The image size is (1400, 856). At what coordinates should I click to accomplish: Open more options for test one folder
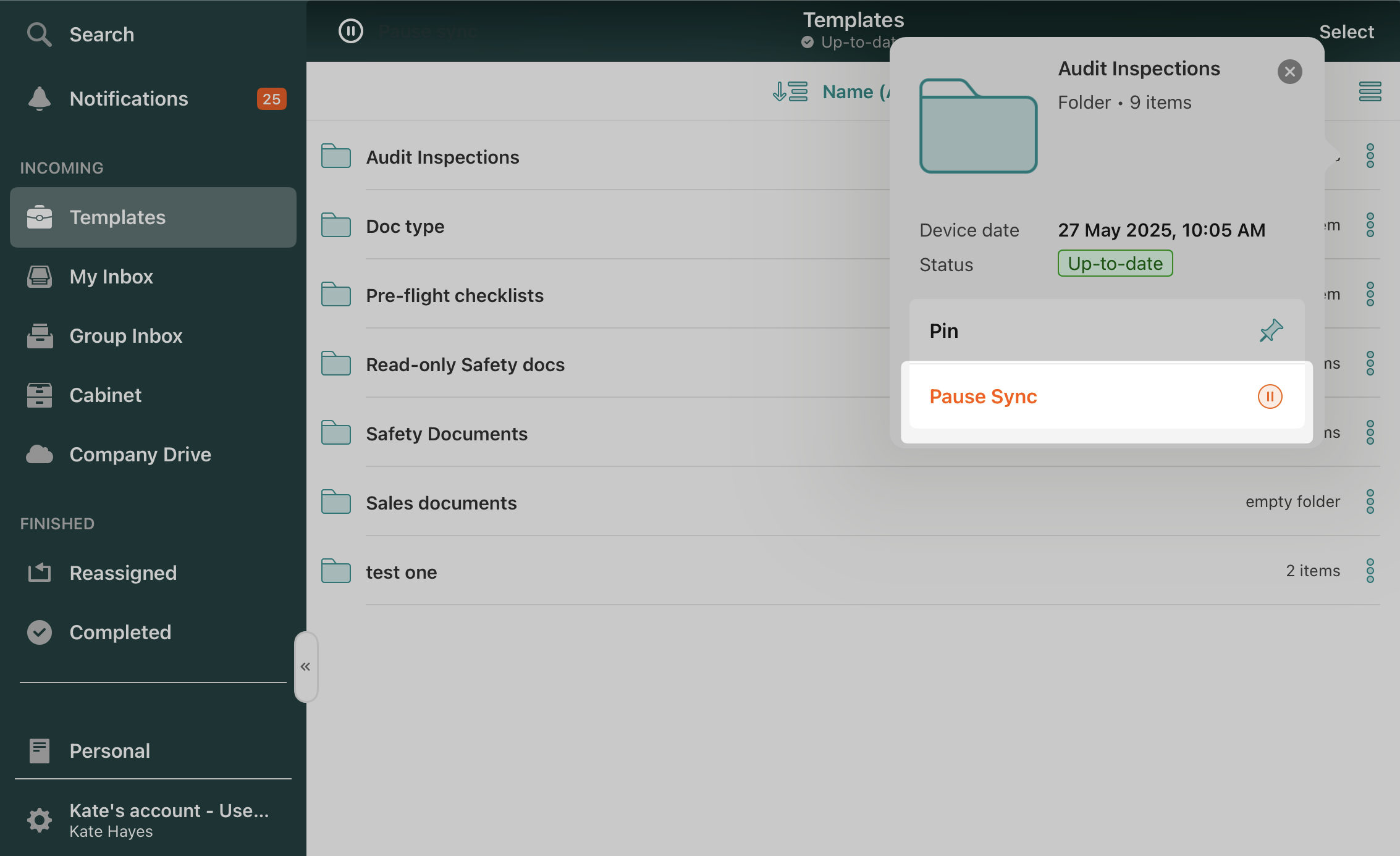tap(1370, 571)
